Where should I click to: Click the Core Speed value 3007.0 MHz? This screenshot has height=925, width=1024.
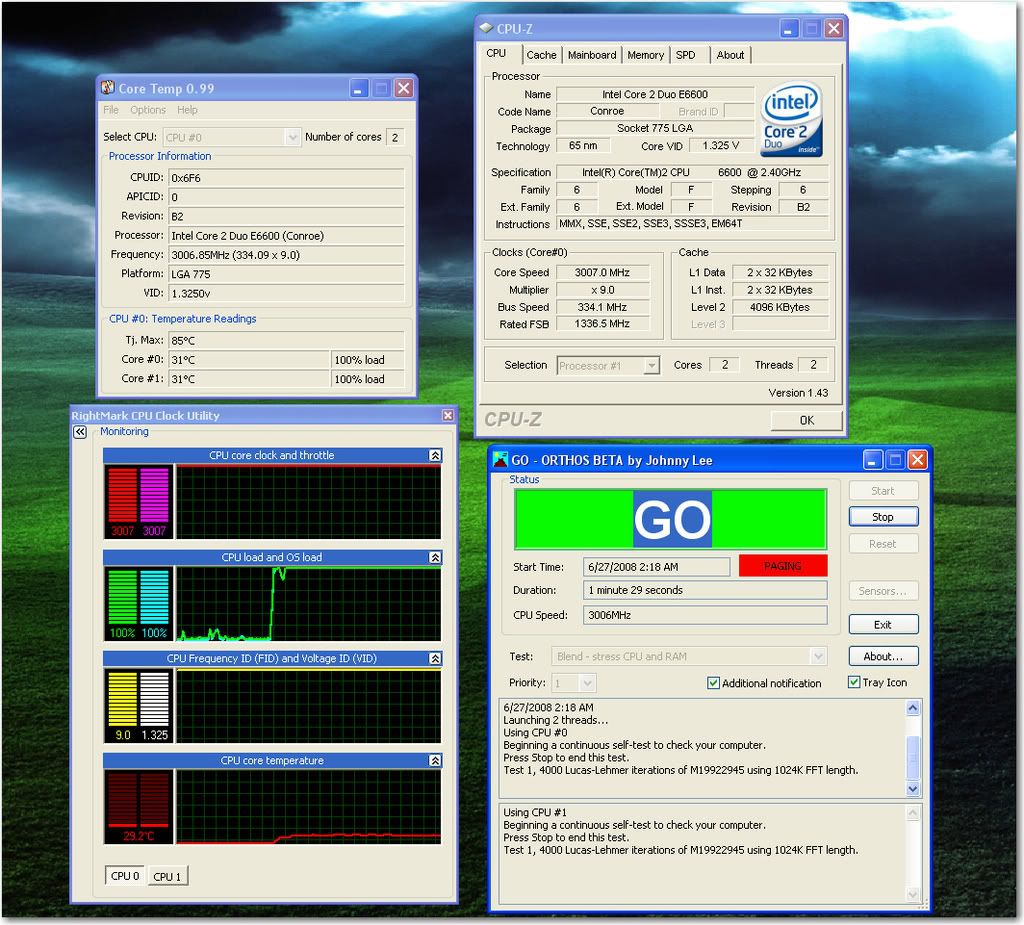602,272
